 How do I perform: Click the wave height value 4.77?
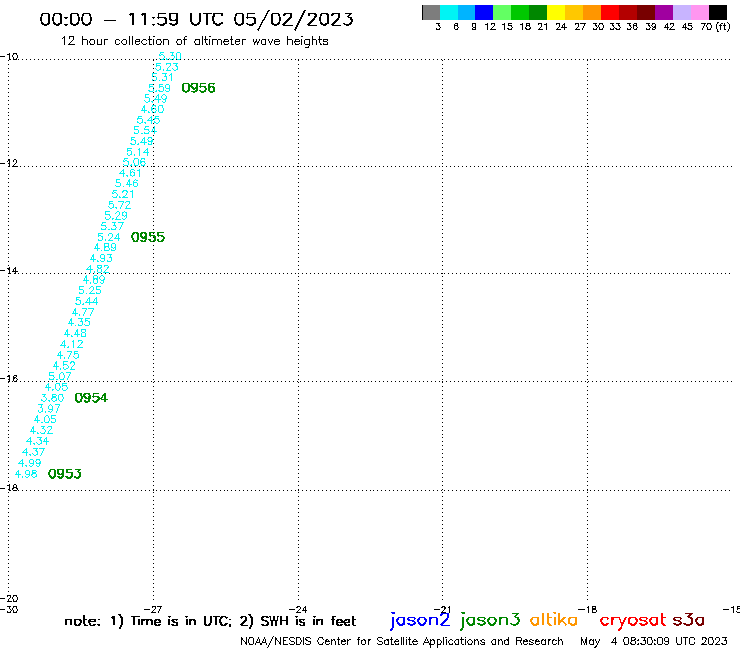(x=83, y=312)
